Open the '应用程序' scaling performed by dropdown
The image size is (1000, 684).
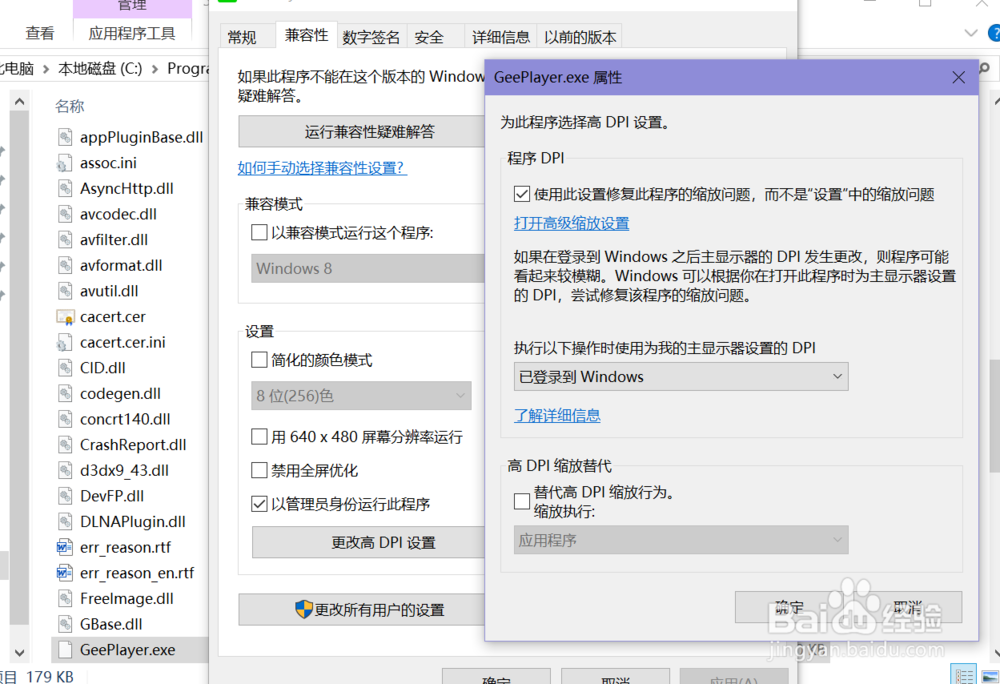tap(681, 541)
